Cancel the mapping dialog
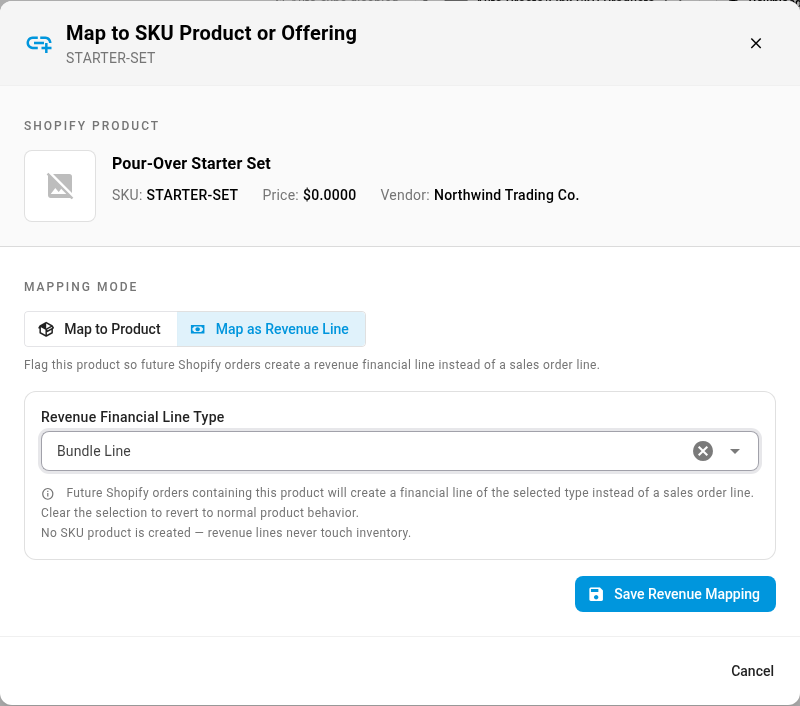Screen dimensions: 800x706 click(x=752, y=671)
